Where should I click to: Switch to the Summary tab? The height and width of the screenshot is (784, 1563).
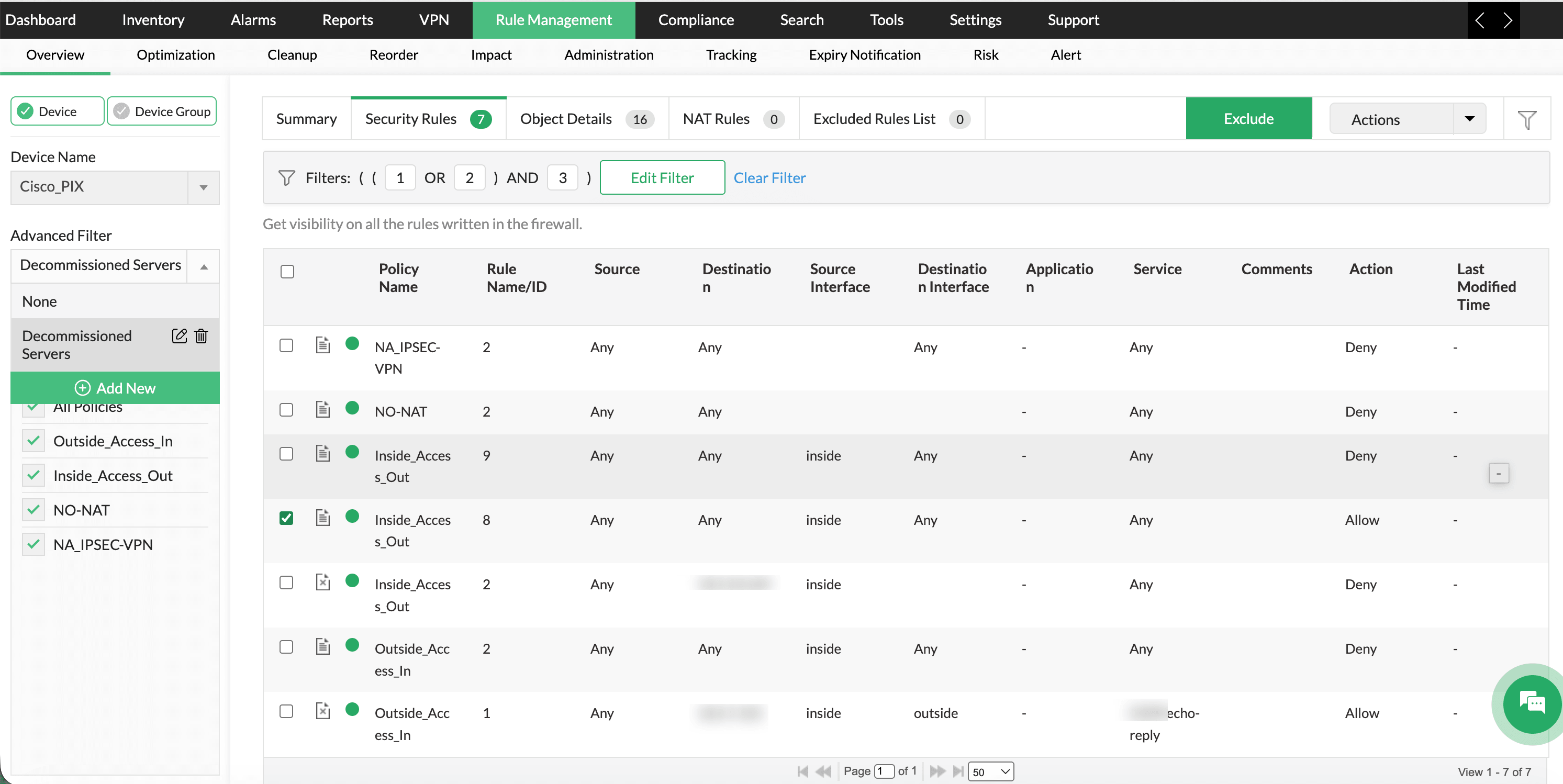tap(306, 119)
